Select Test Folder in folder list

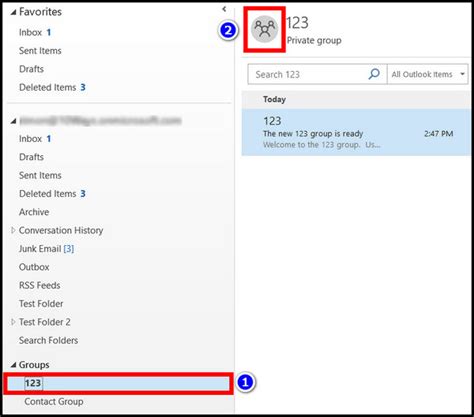point(41,304)
